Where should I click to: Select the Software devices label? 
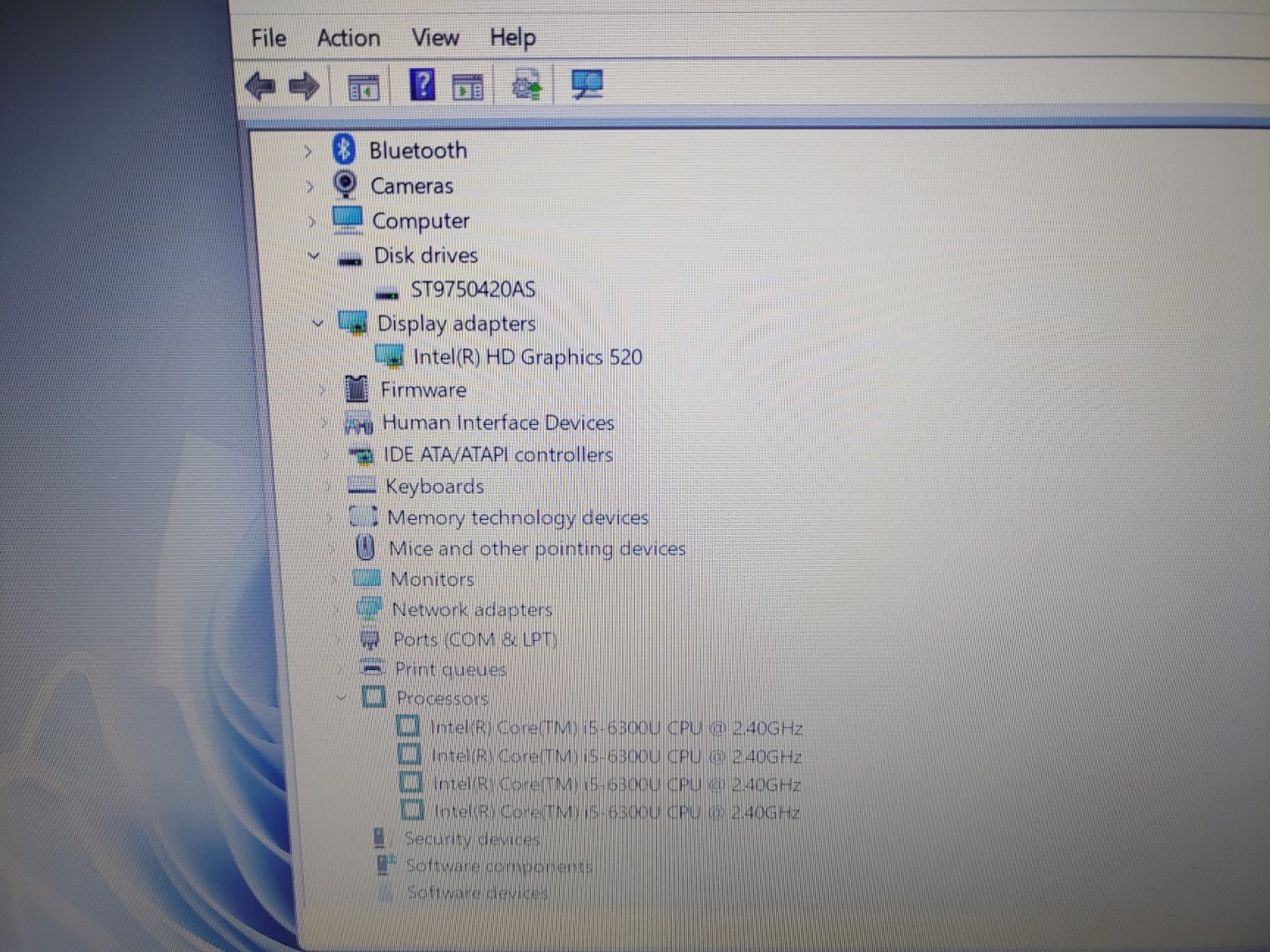[x=477, y=892]
